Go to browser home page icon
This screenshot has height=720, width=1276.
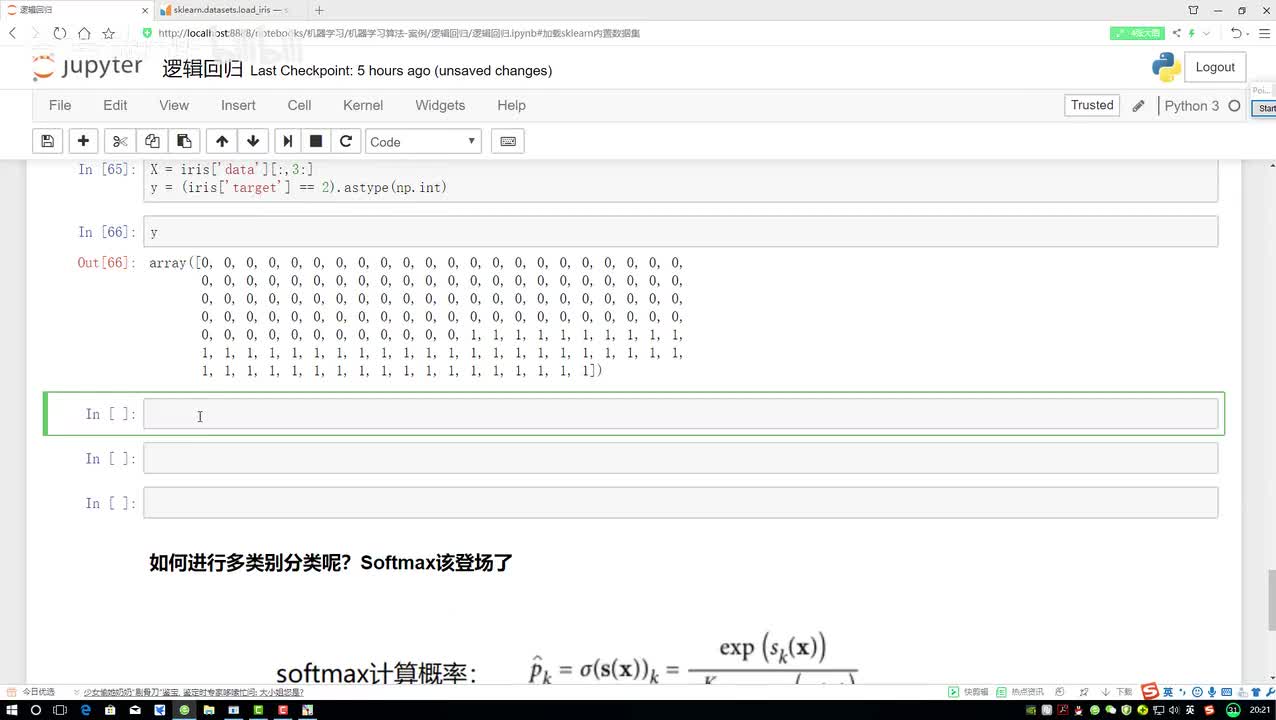click(84, 33)
